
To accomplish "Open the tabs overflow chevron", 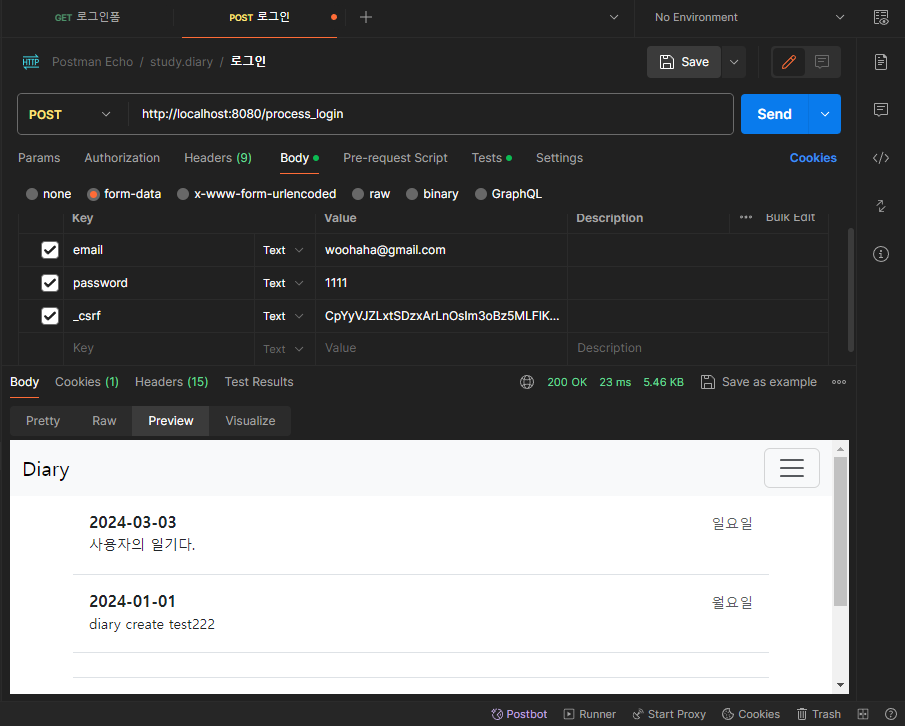I will point(614,17).
